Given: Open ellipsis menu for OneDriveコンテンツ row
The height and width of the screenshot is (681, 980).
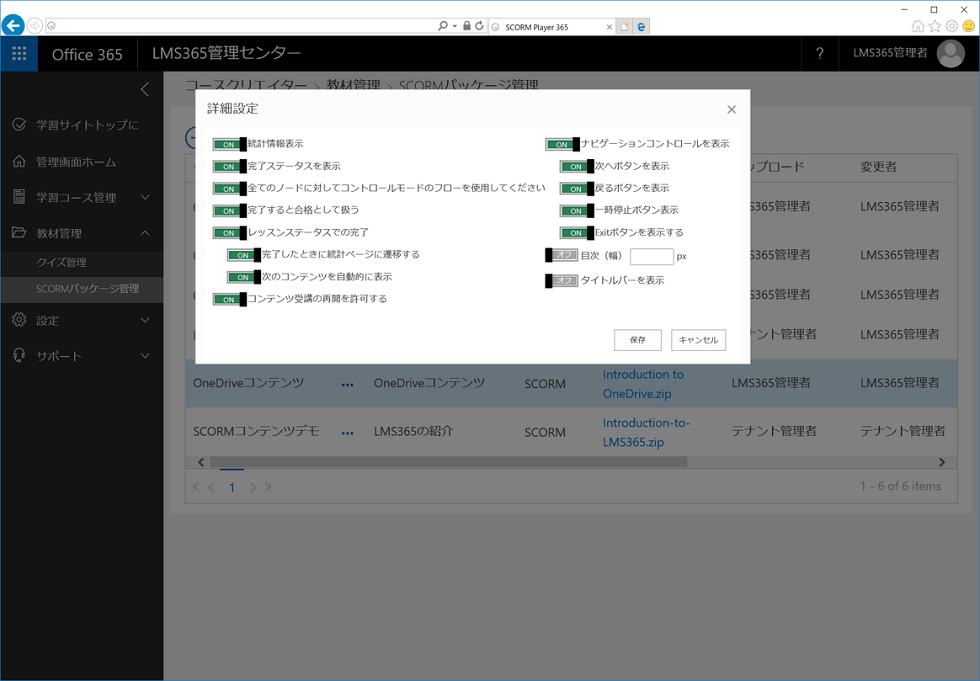Looking at the screenshot, I should (x=347, y=384).
